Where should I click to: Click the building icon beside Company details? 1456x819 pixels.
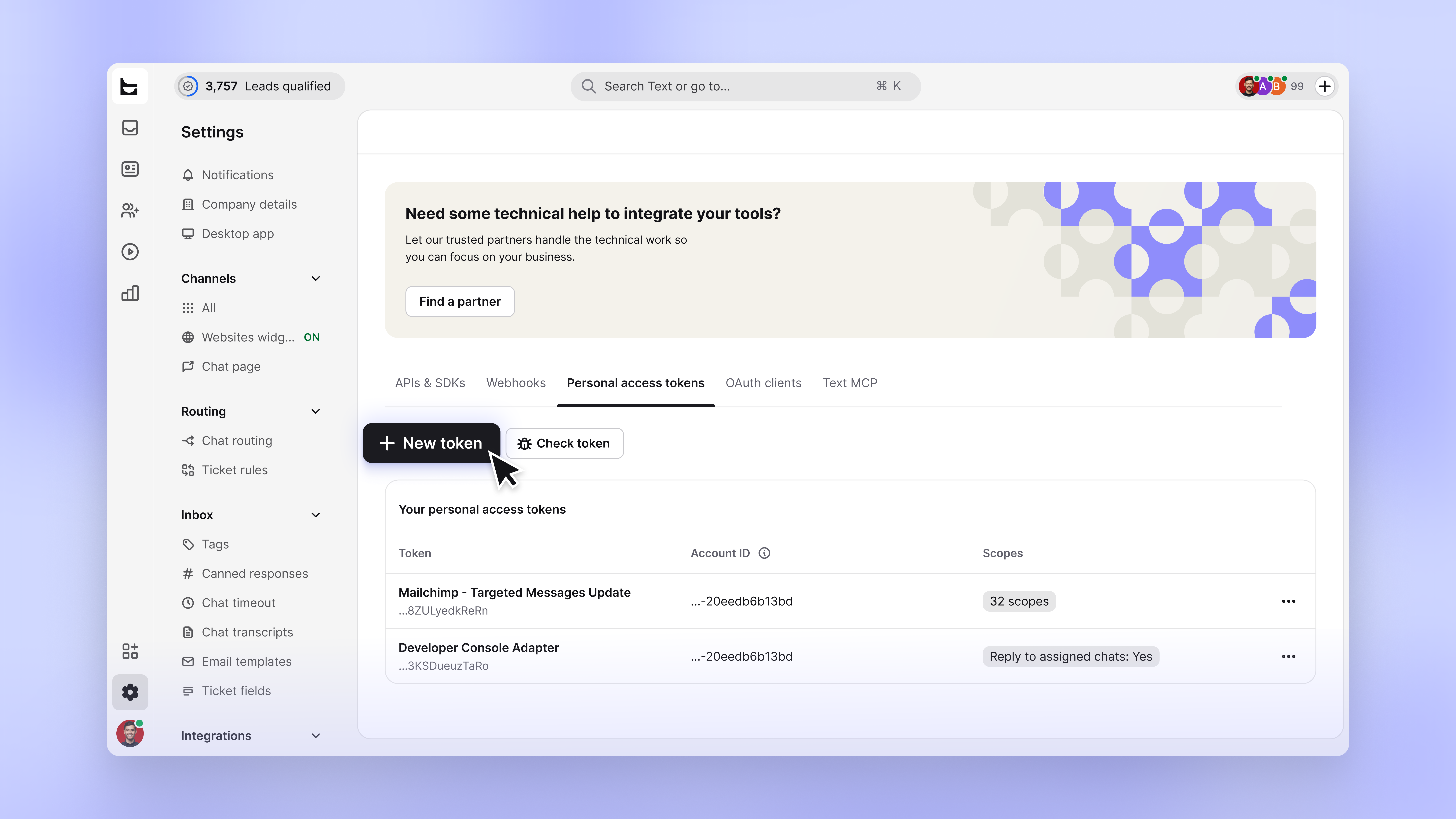coord(188,205)
